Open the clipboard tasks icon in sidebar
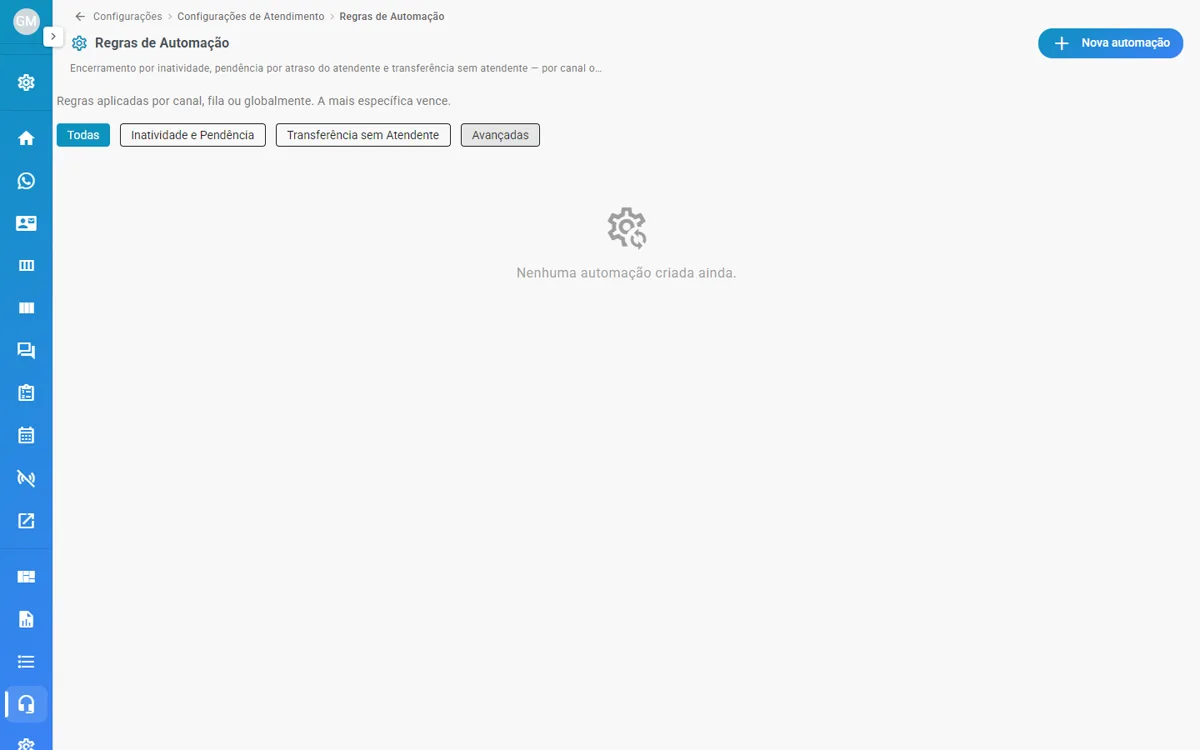 (26, 393)
